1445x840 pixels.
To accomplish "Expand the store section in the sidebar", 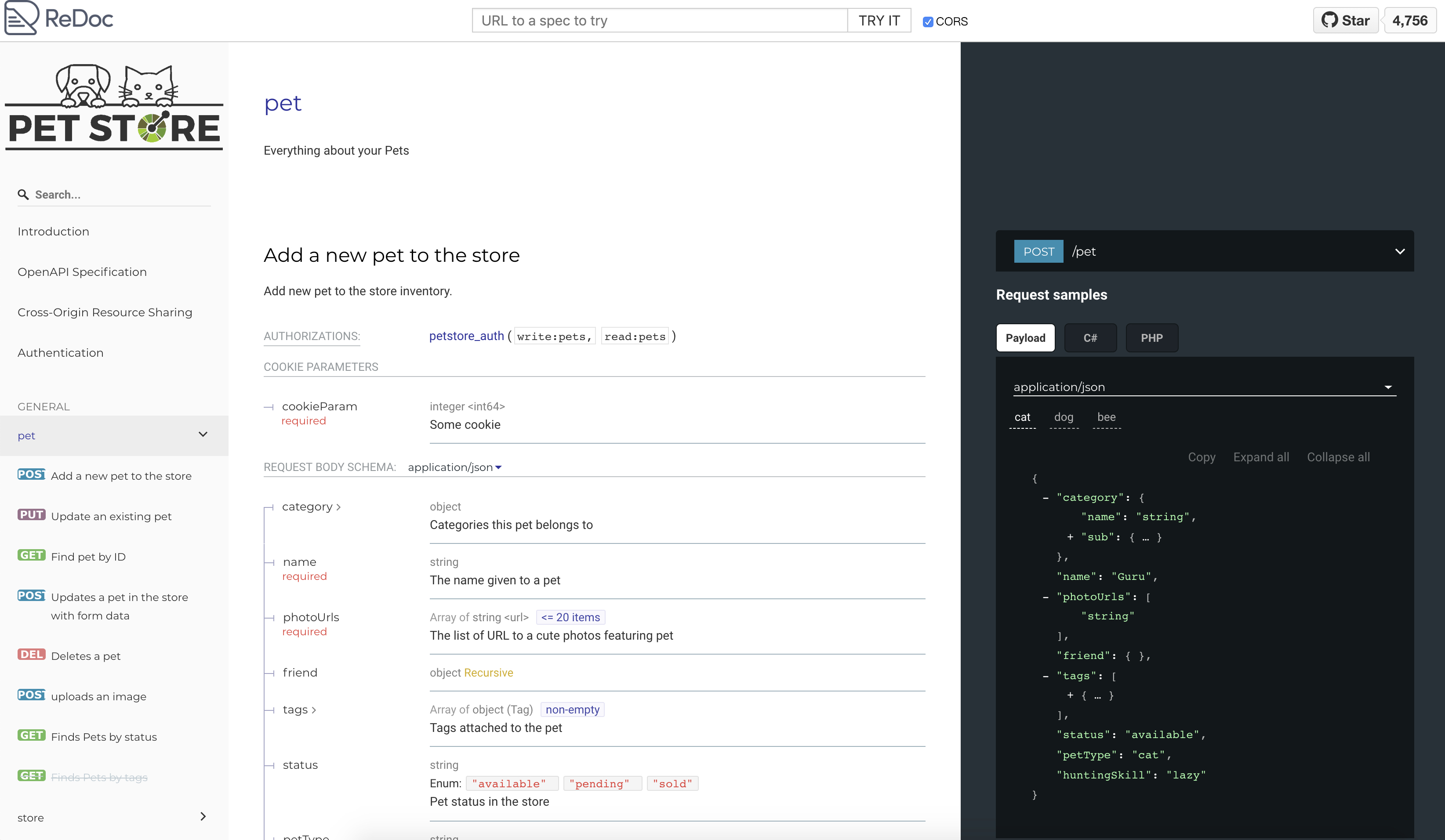I will click(203, 816).
